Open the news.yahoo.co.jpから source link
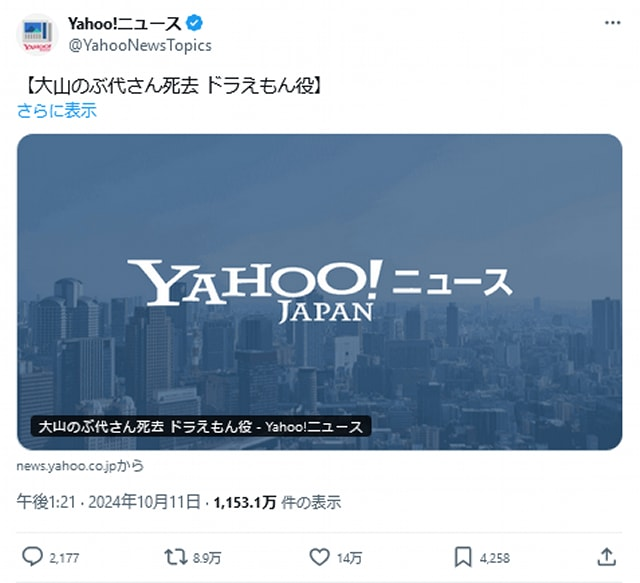640x583 pixels. pyautogui.click(x=80, y=466)
